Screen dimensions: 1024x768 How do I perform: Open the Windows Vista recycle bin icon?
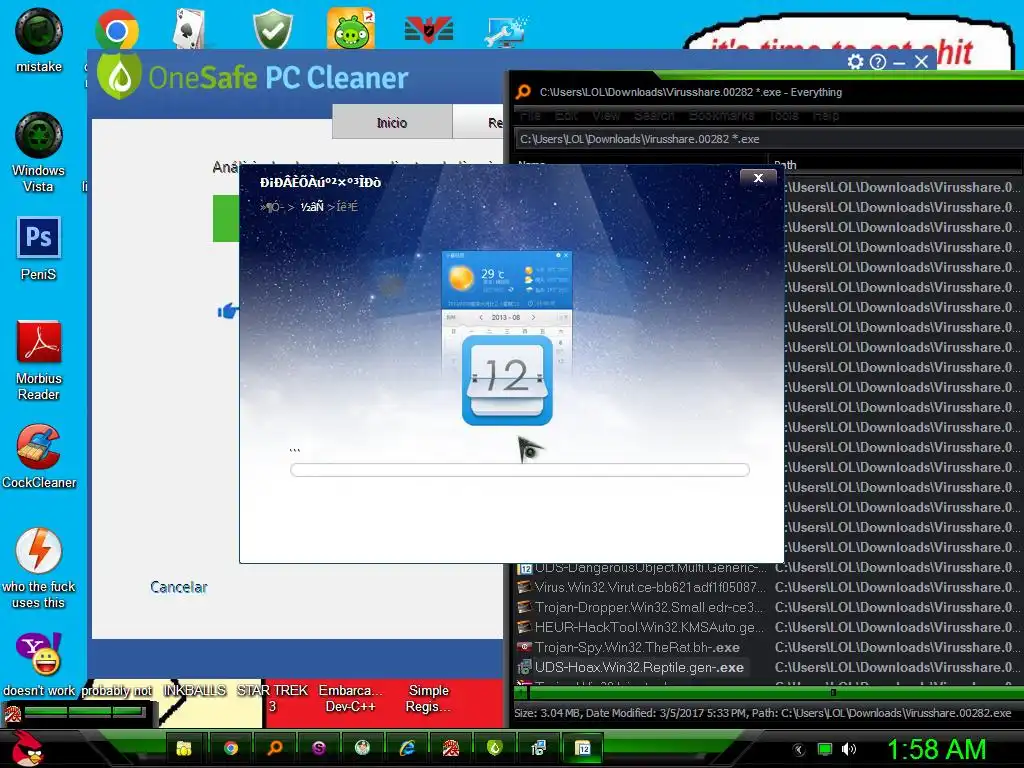click(39, 135)
